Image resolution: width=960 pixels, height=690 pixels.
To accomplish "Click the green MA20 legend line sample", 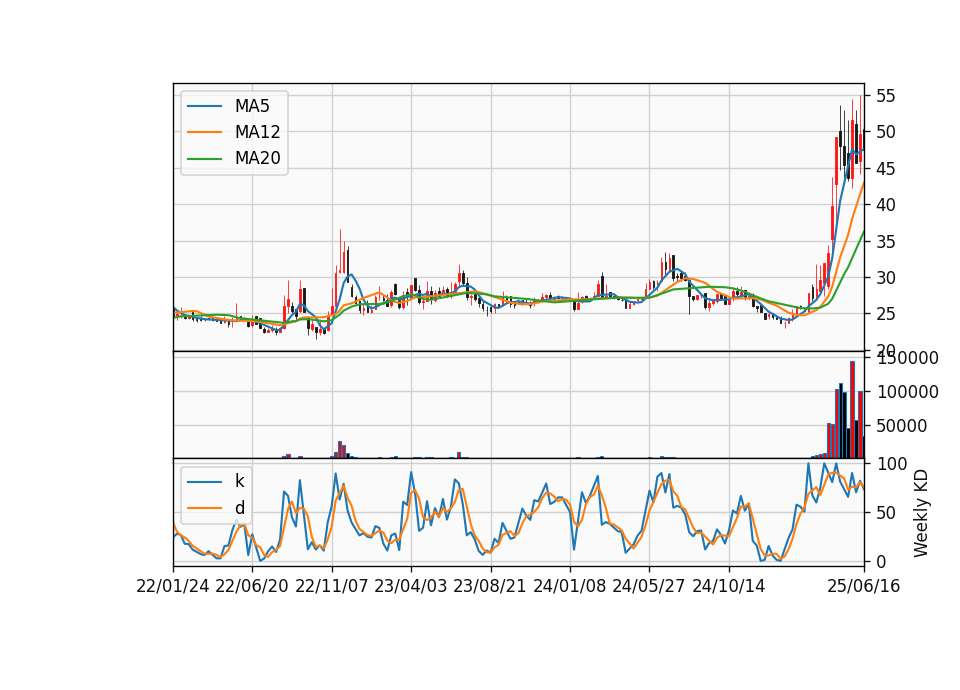I will click(x=204, y=158).
